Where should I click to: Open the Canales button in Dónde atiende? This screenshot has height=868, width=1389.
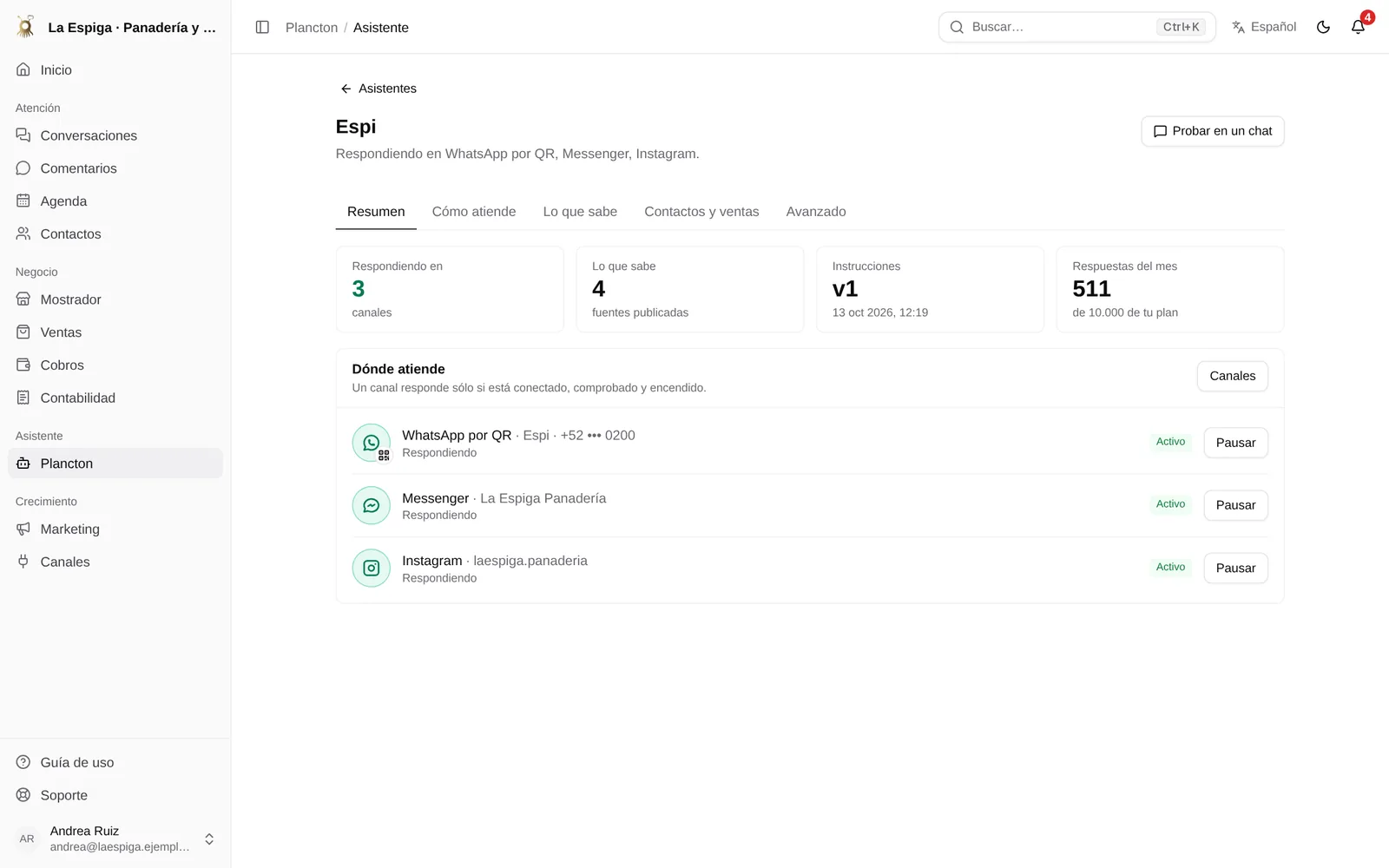(x=1232, y=376)
